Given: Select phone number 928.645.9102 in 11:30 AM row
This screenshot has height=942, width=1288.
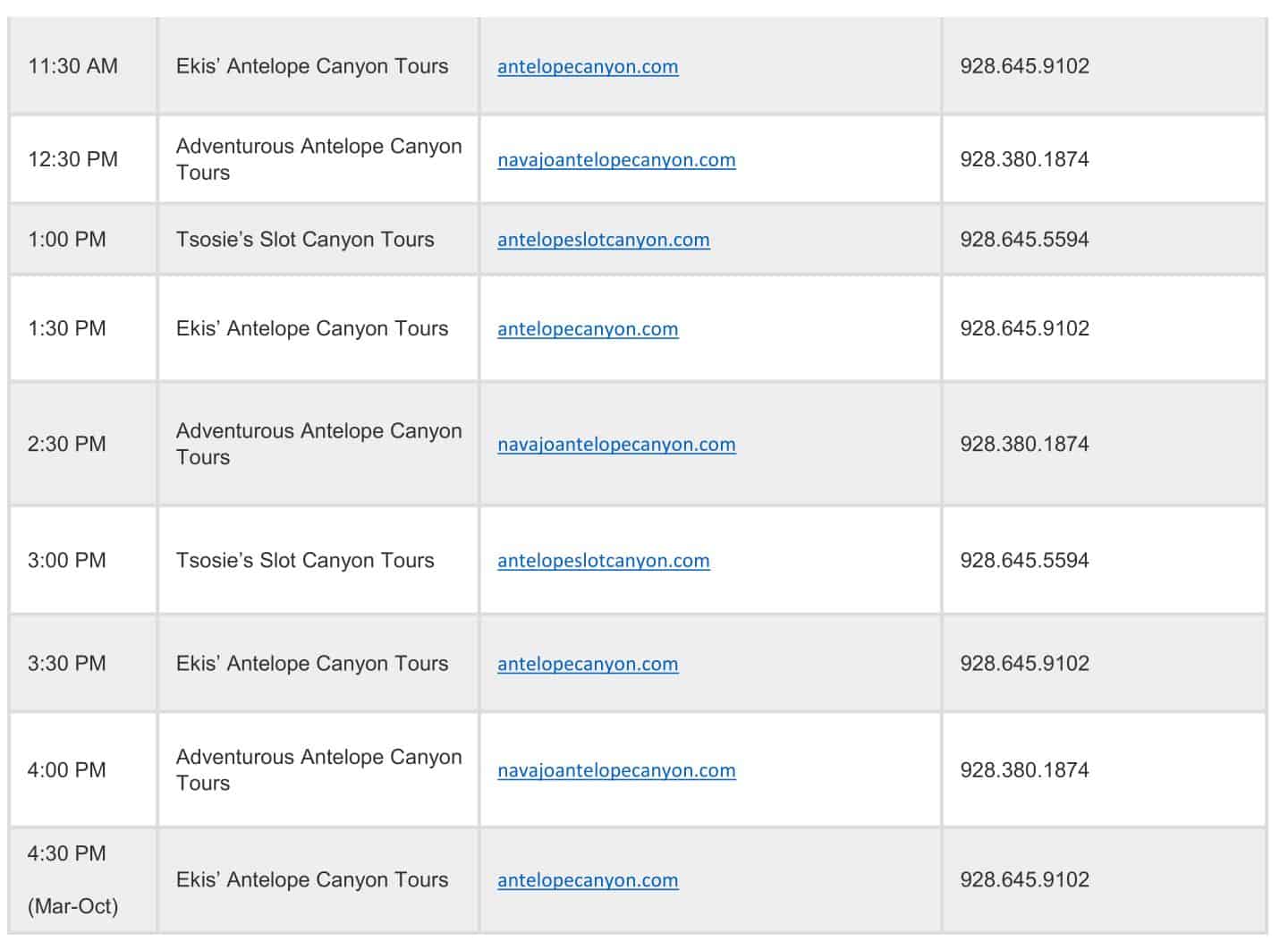Looking at the screenshot, I should click(x=1024, y=66).
